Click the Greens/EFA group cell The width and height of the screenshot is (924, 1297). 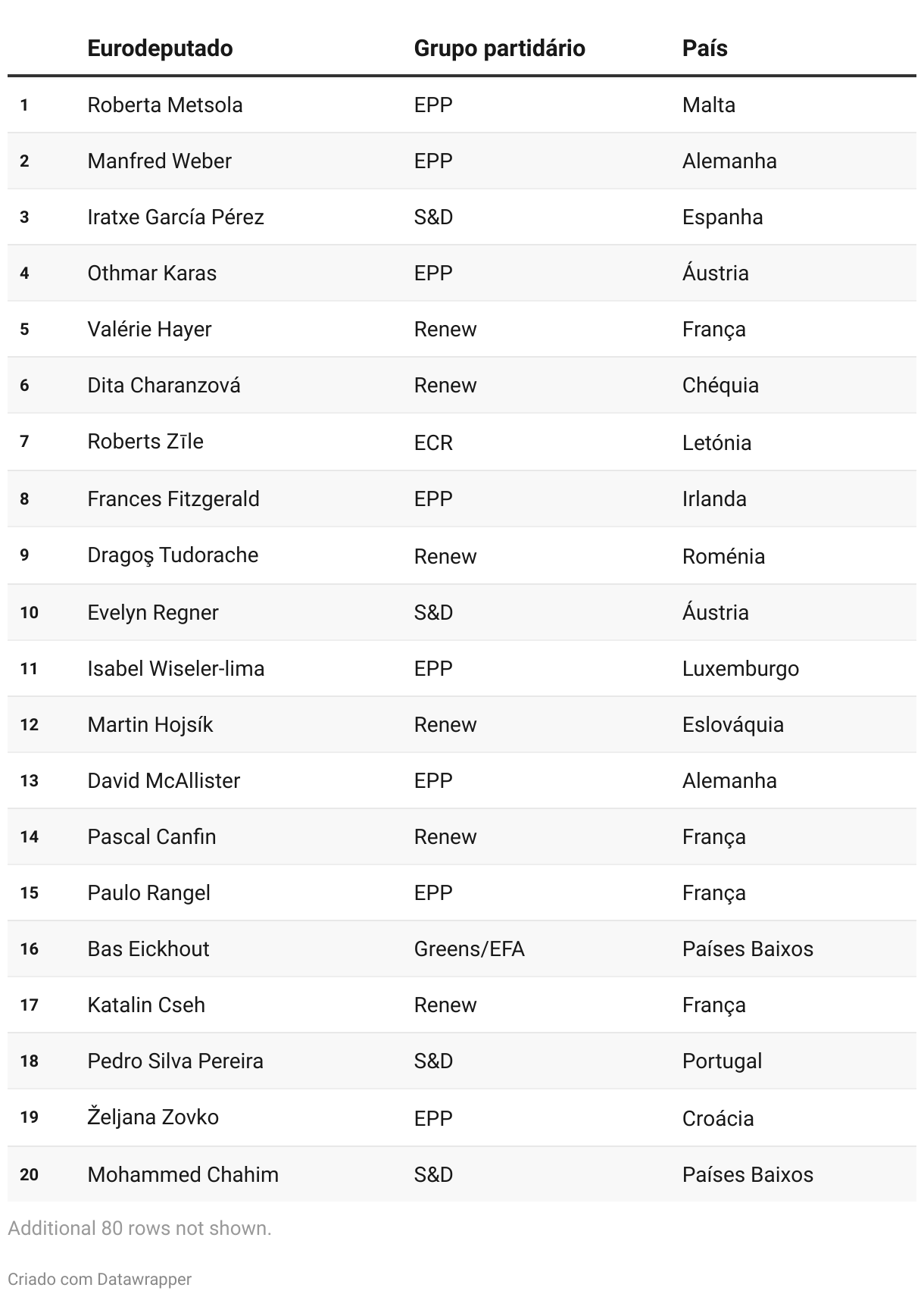[469, 949]
